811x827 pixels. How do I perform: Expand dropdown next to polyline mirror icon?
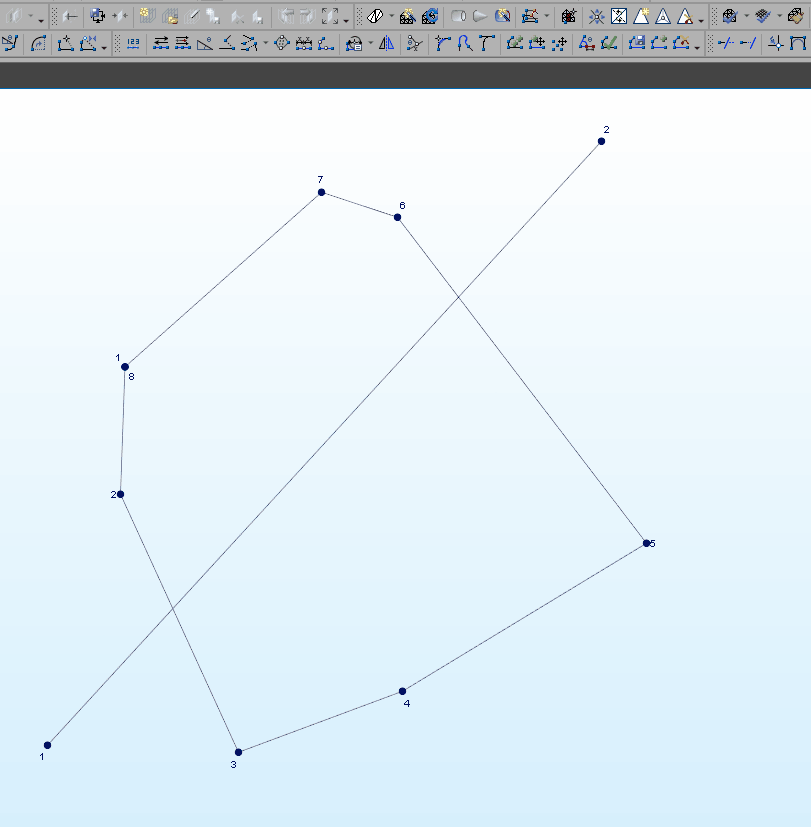[x=104, y=47]
